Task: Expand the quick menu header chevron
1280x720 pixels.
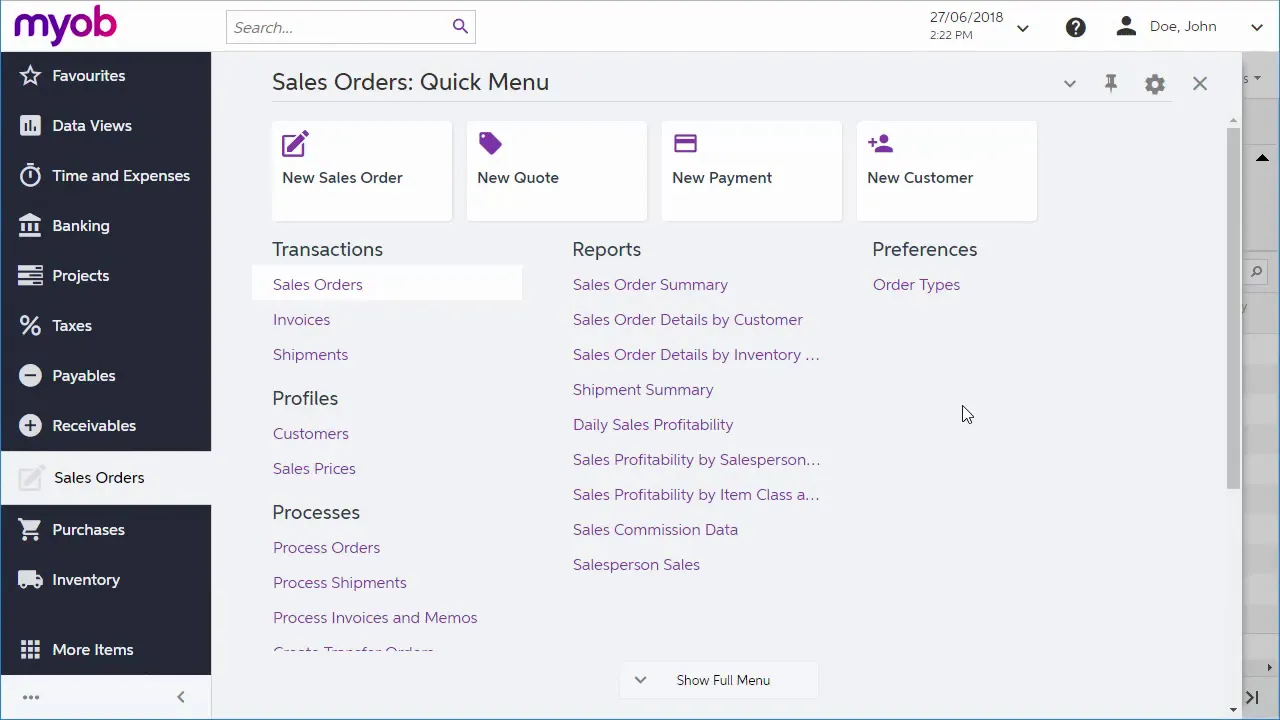Action: pyautogui.click(x=1070, y=84)
